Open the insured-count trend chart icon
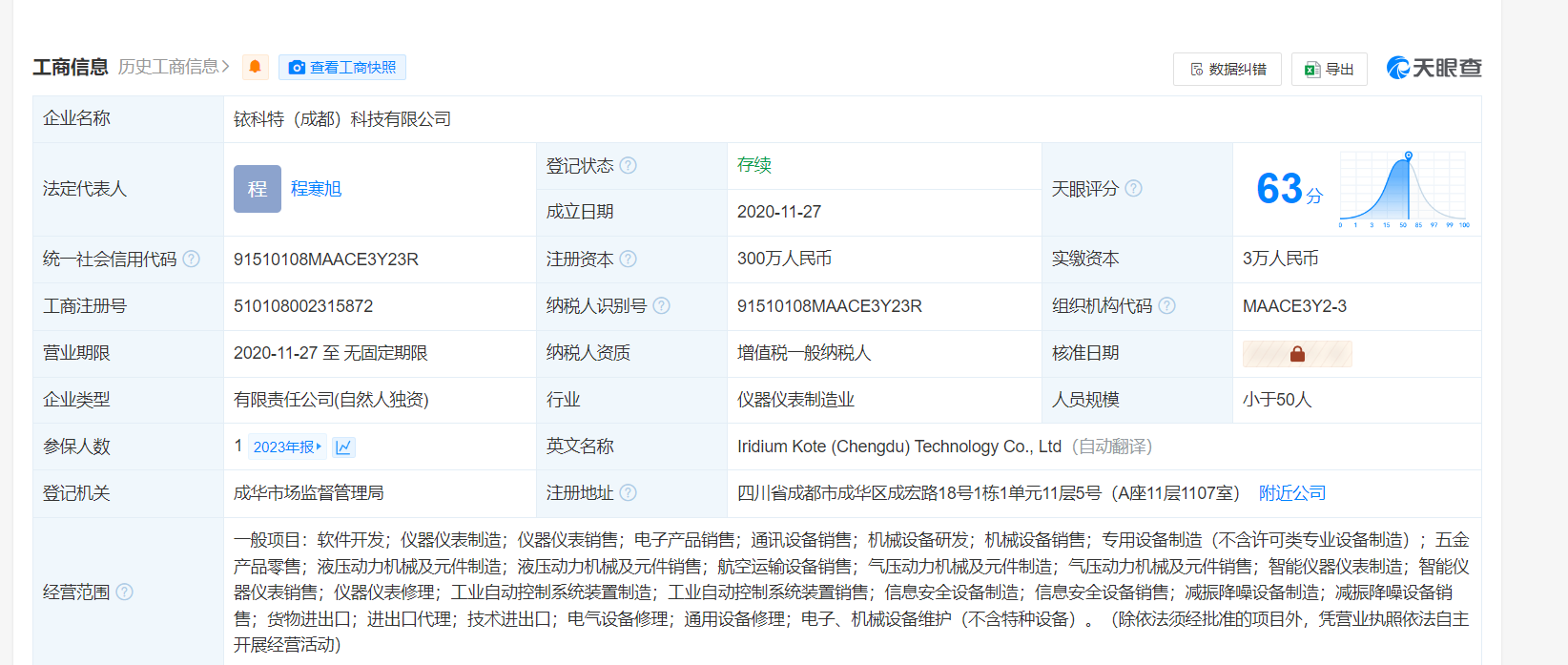 click(x=343, y=447)
